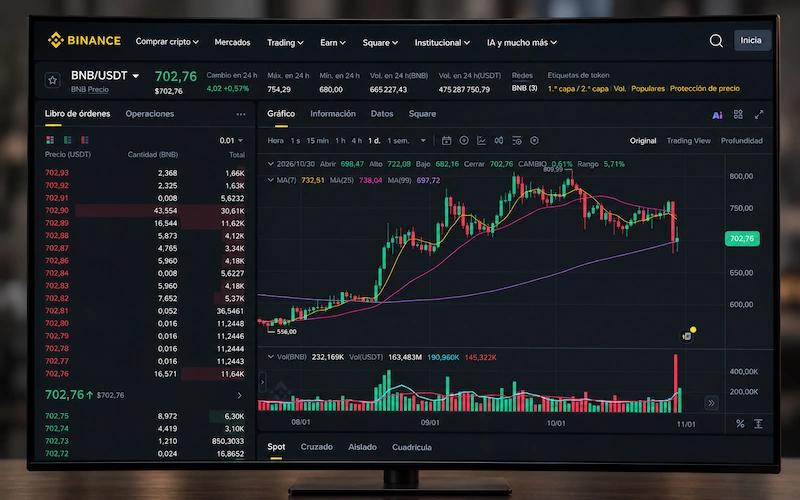The image size is (800, 500).
Task: Click the Protección de precio tag
Action: 705,89
